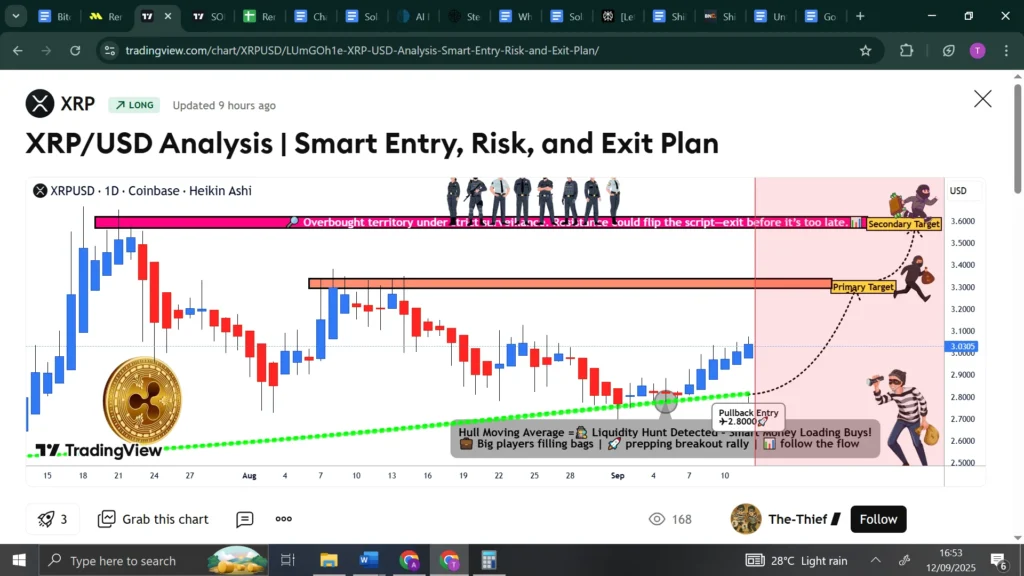Image resolution: width=1024 pixels, height=576 pixels.
Task: Open the media control icon beside profile
Action: point(948,50)
